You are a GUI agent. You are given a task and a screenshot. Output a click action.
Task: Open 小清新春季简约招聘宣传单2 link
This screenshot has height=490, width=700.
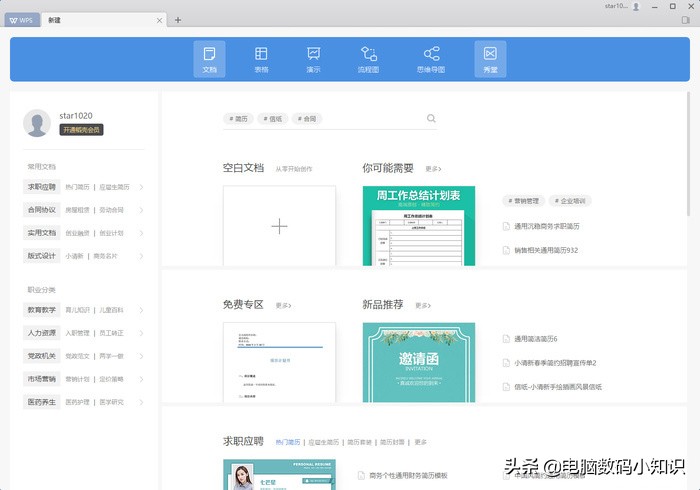[555, 363]
